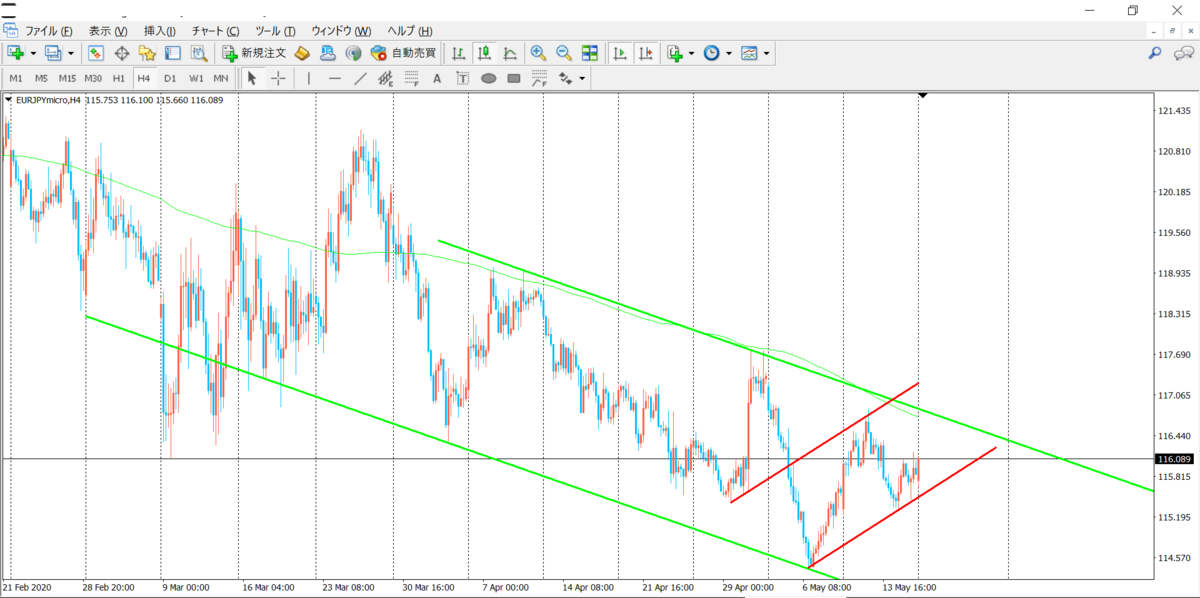Expand the new chart dropdown arrow
Image resolution: width=1200 pixels, height=598 pixels.
(x=33, y=53)
